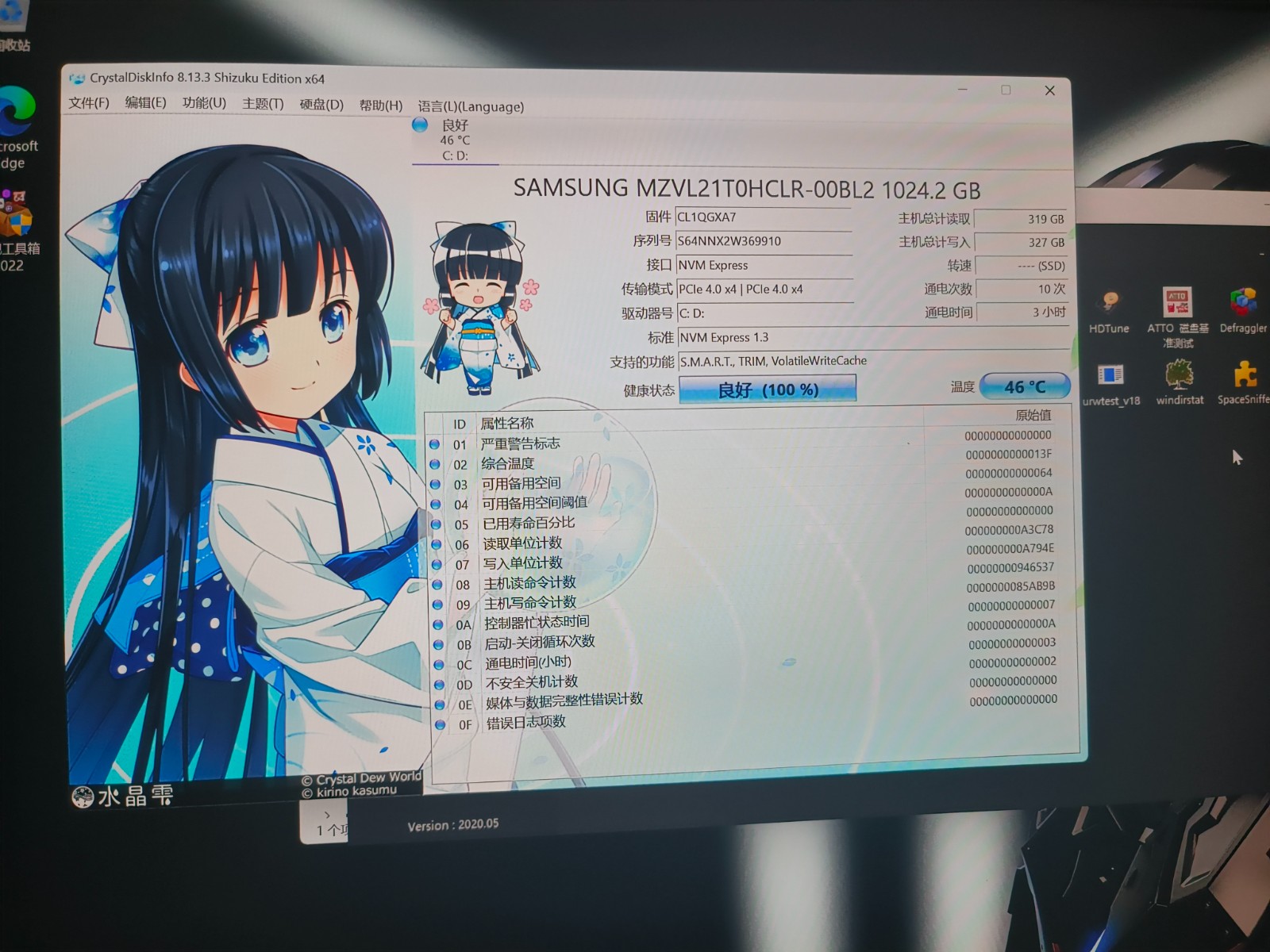The height and width of the screenshot is (952, 1270).
Task: Select the C: D: disk tab
Action: pyautogui.click(x=455, y=140)
